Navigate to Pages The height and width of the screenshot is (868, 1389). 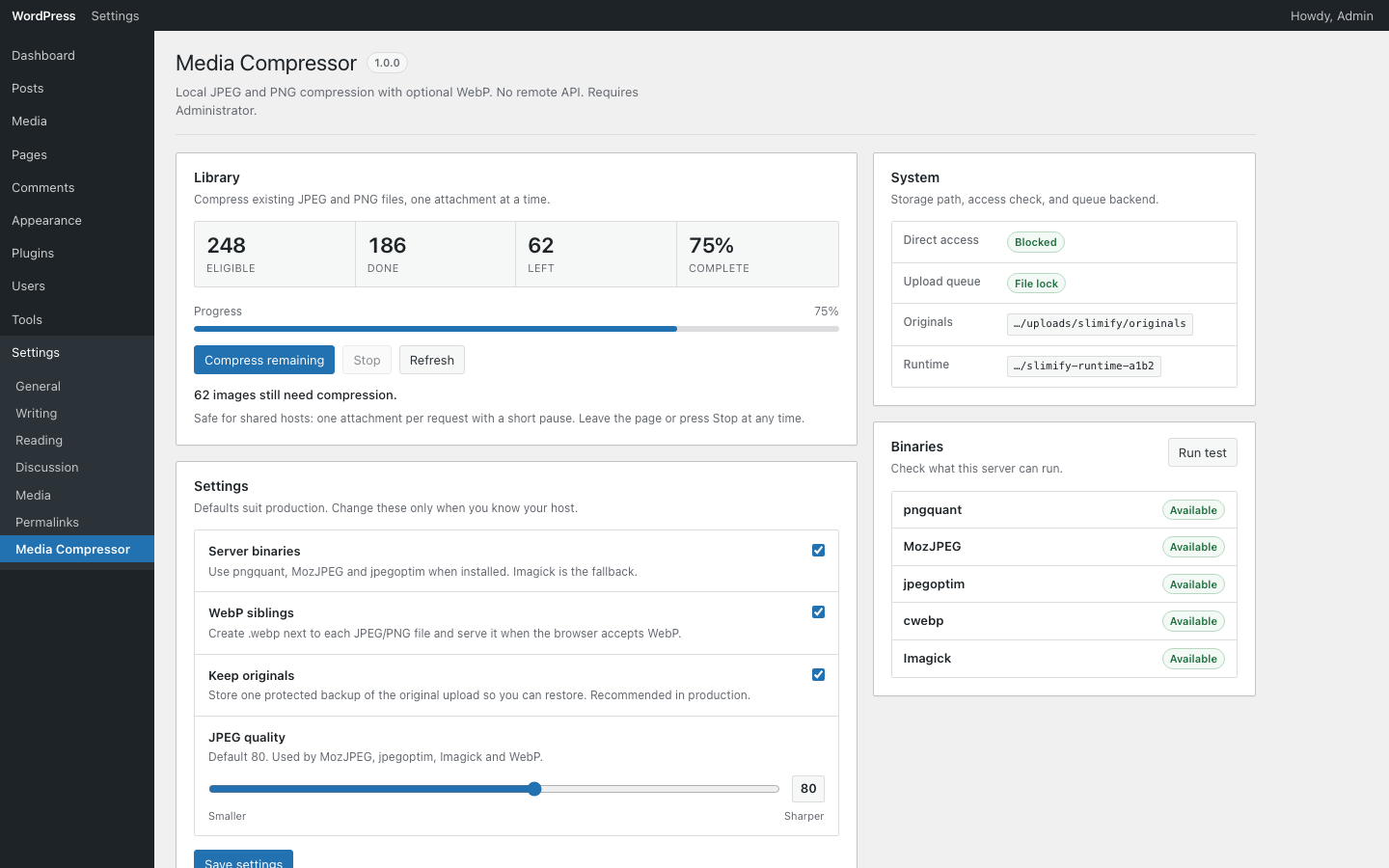[77, 154]
